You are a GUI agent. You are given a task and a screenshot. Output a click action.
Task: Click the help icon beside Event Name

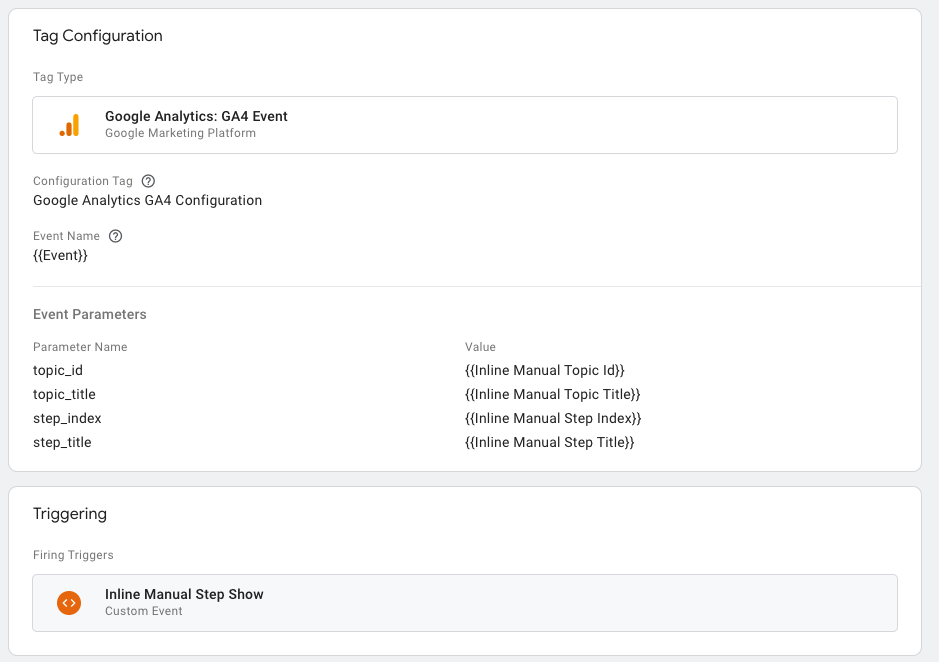coord(115,236)
